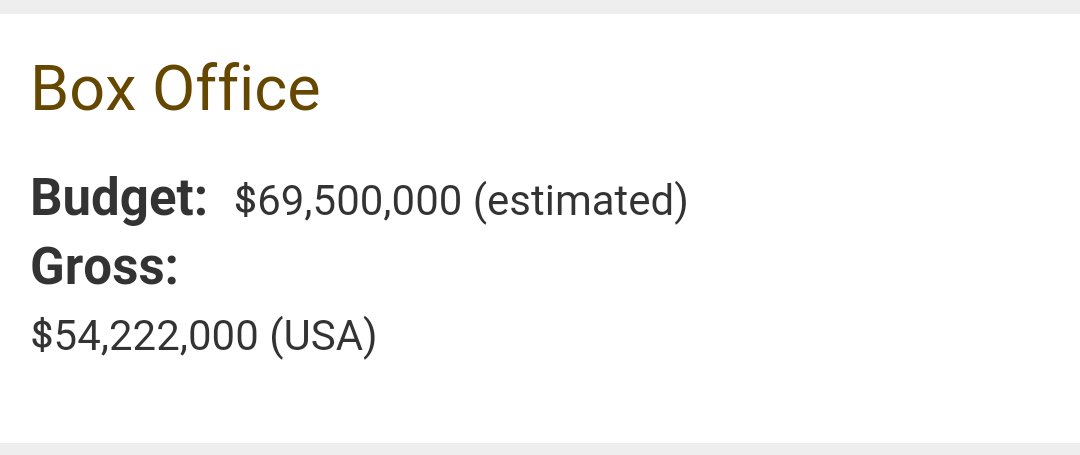The image size is (1080, 455).
Task: Select the bold Gross: label
Action: (x=105, y=266)
